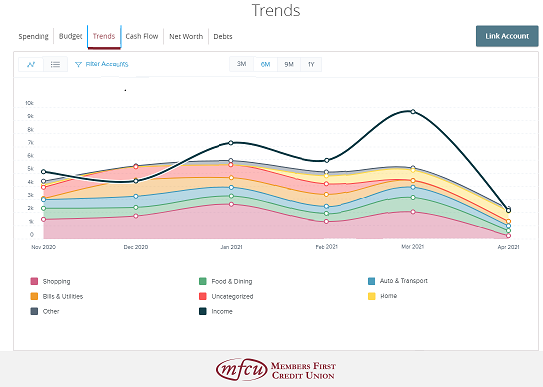Click the 10k y-axis label
Viewport: 543px width, 387px height.
pos(29,103)
